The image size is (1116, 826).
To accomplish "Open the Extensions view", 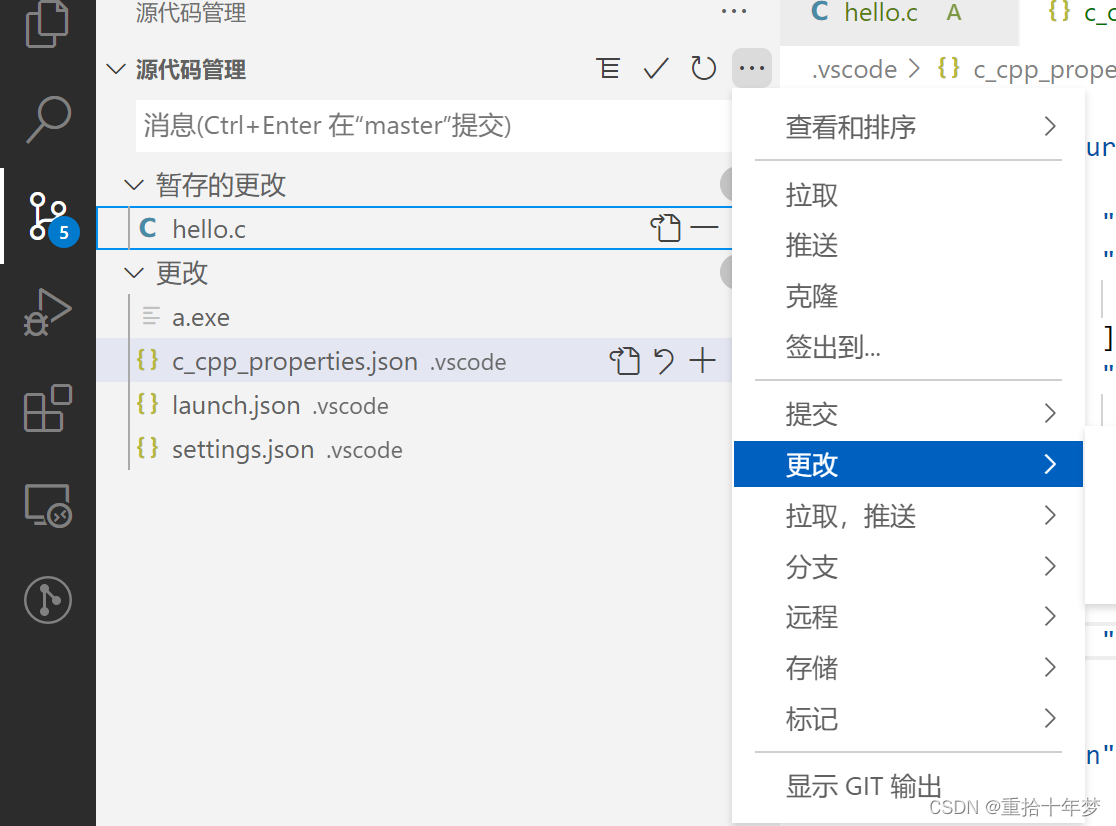I will pos(47,409).
